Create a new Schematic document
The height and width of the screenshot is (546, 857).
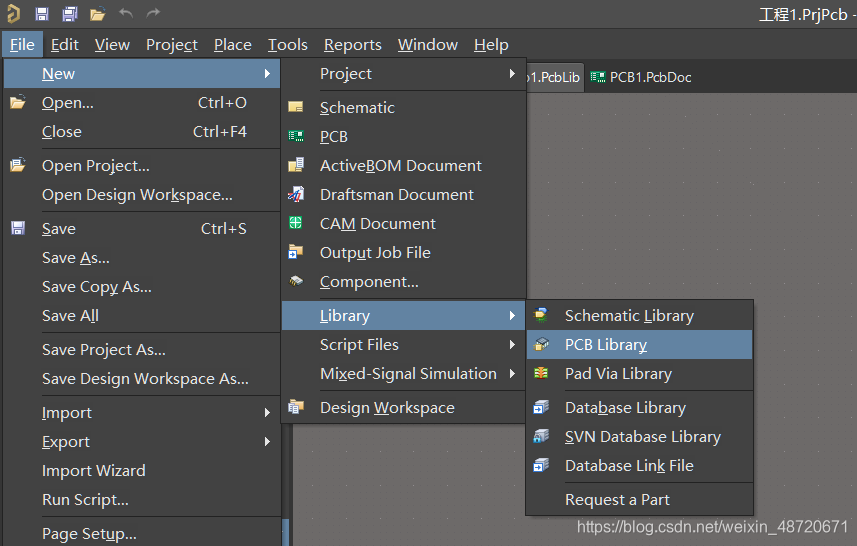[357, 108]
